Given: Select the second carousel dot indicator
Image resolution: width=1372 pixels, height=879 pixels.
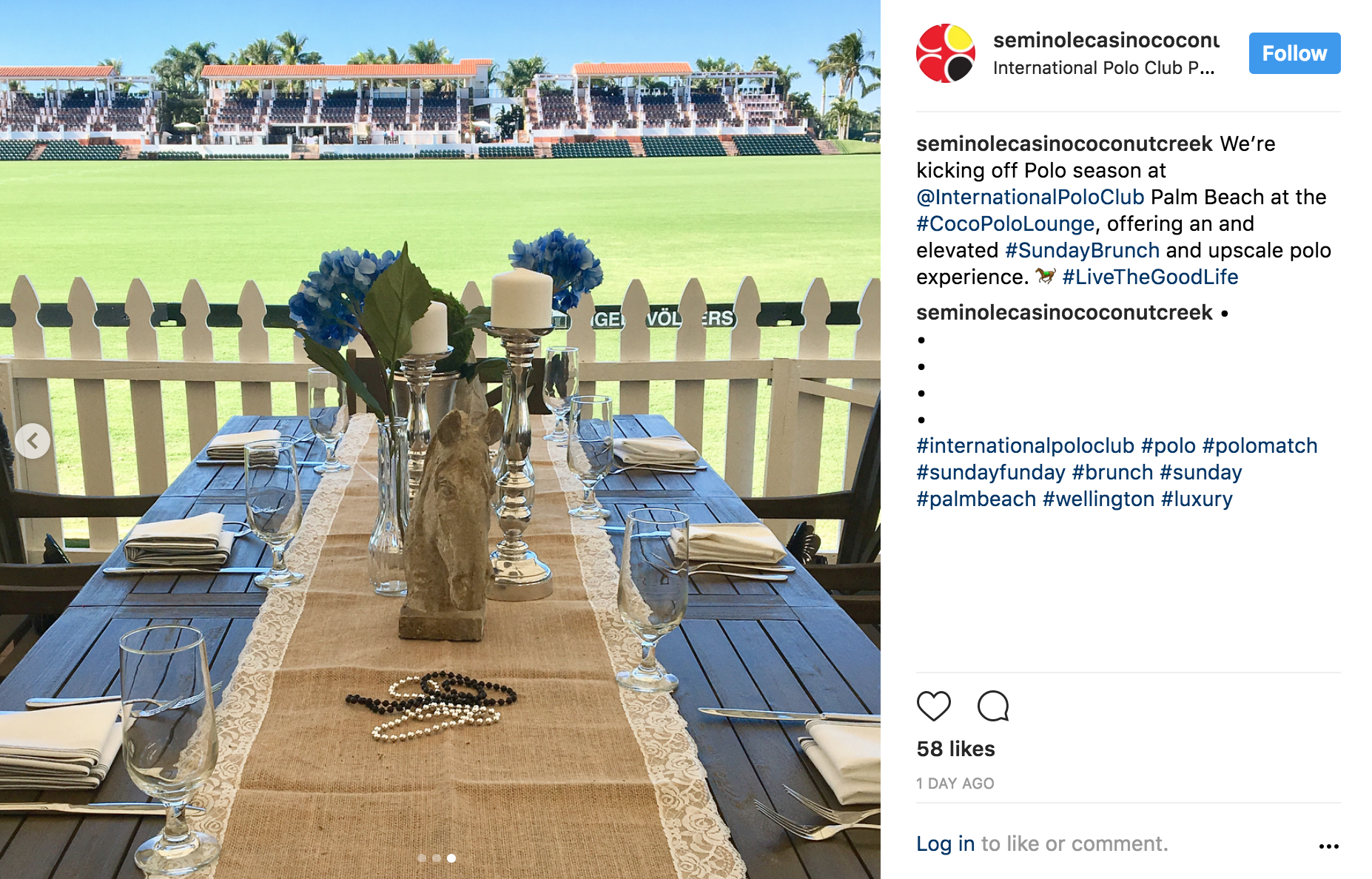Looking at the screenshot, I should (437, 858).
